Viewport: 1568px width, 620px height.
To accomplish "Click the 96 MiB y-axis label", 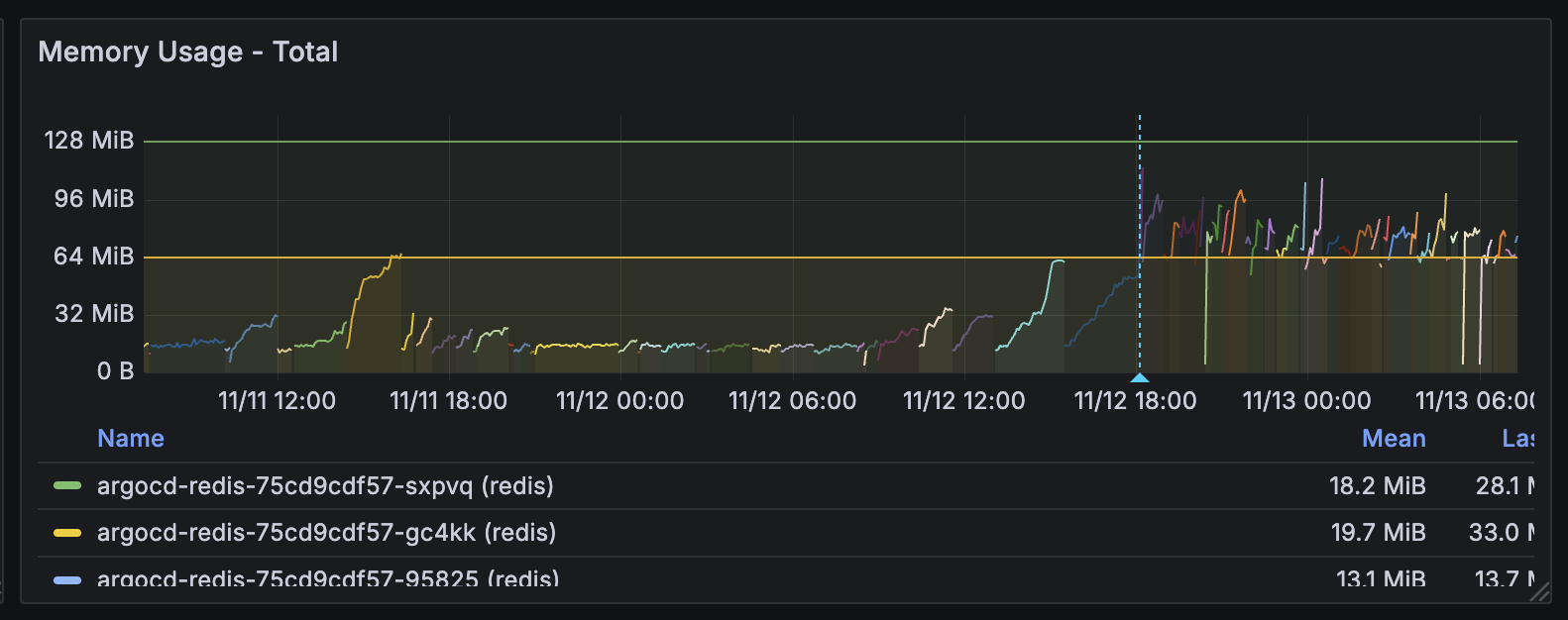I will 94,198.
